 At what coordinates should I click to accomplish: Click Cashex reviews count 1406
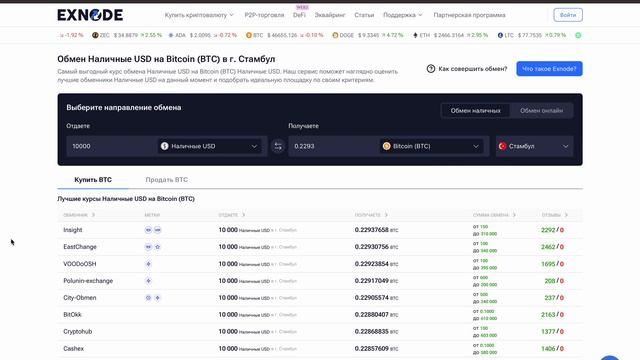point(548,349)
